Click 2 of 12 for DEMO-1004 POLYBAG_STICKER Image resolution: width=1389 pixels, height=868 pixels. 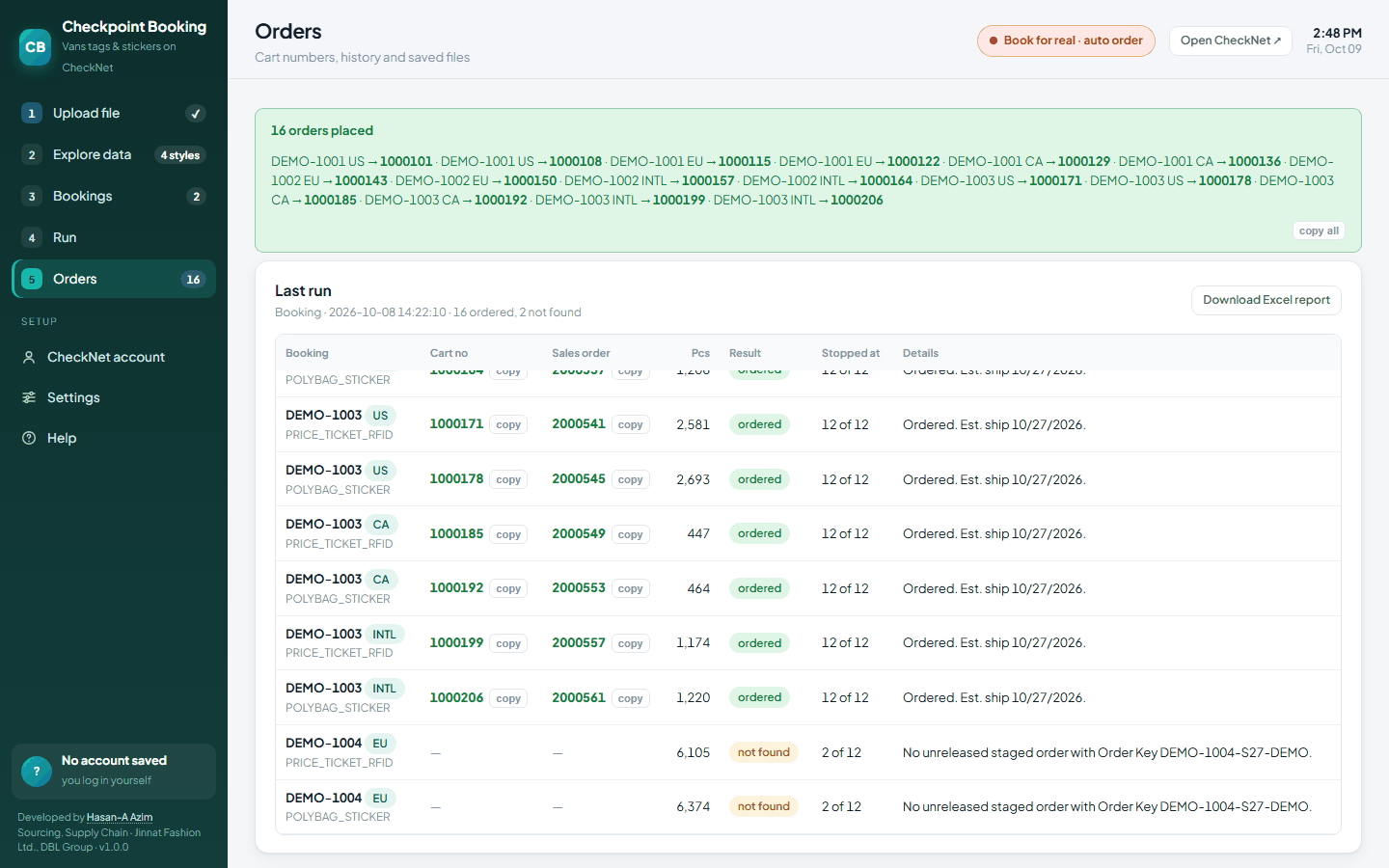841,806
